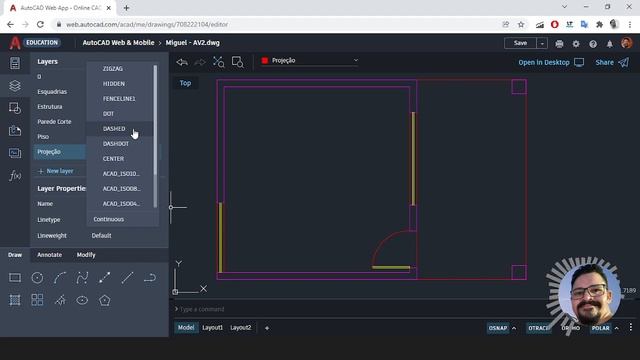Click the New layer link

(56, 171)
